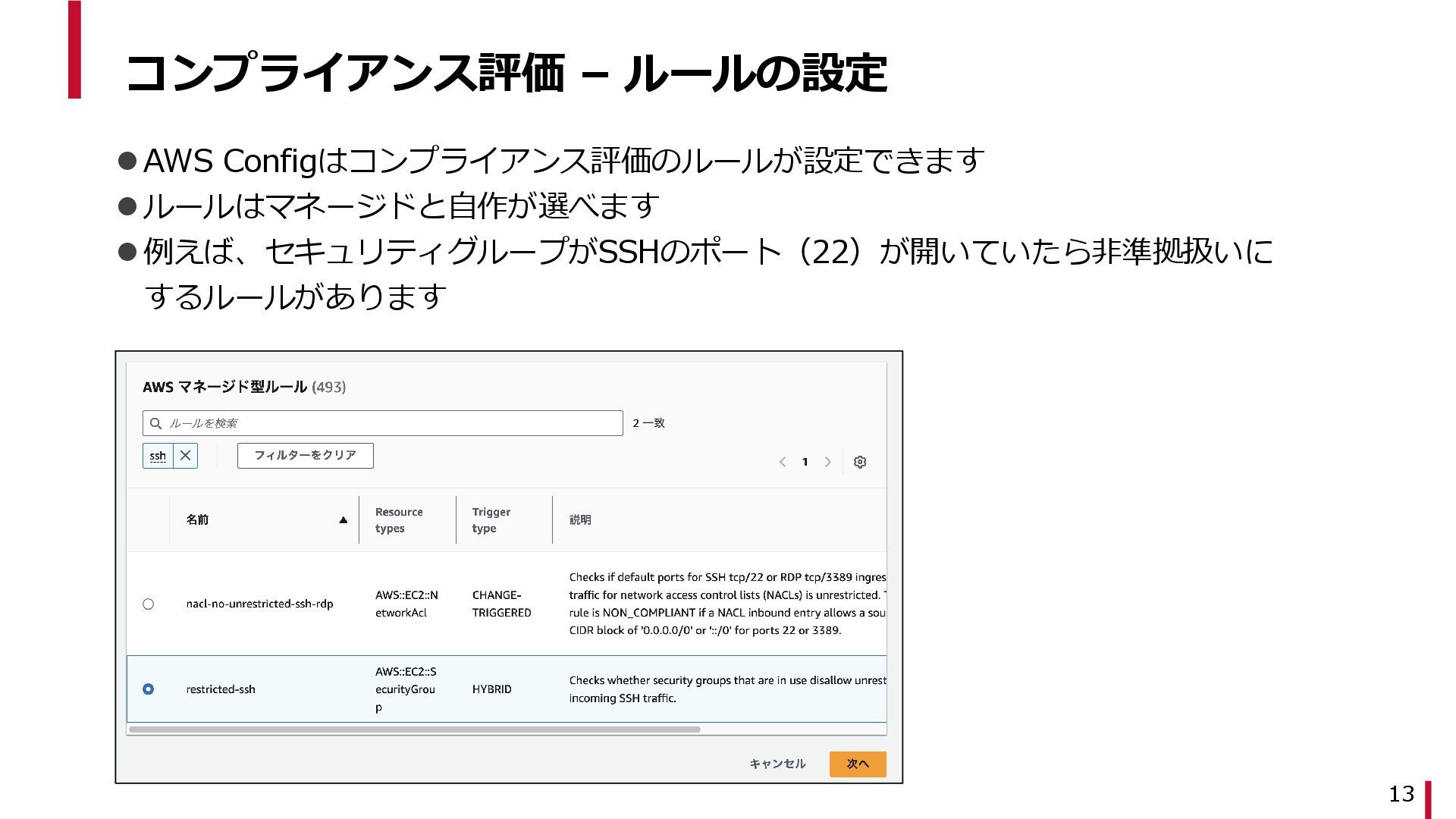The image size is (1456, 819).
Task: Click the restricted-ssh rule name
Action: (221, 689)
